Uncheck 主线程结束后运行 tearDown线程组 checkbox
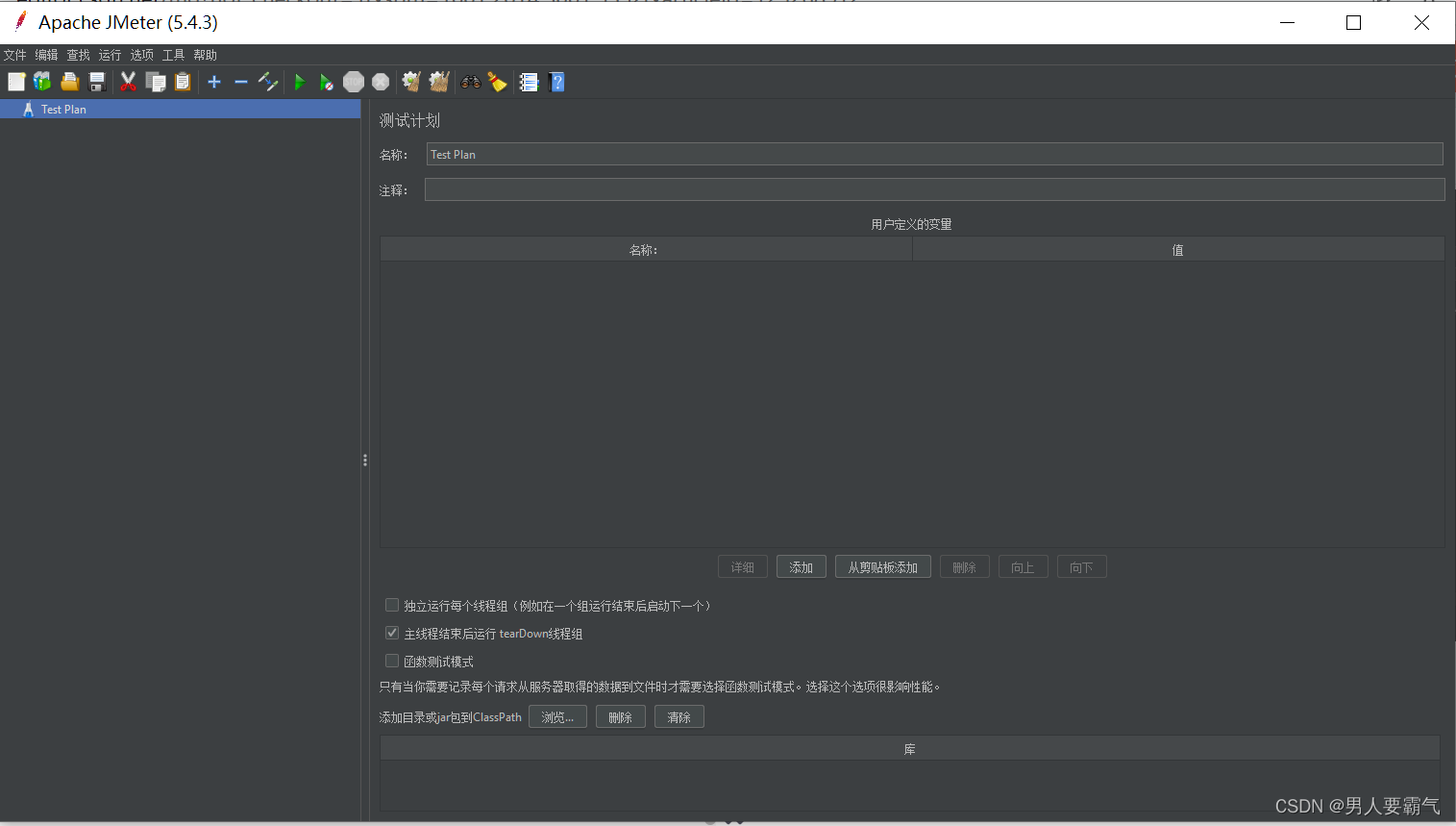The width and height of the screenshot is (1456, 826). click(392, 633)
